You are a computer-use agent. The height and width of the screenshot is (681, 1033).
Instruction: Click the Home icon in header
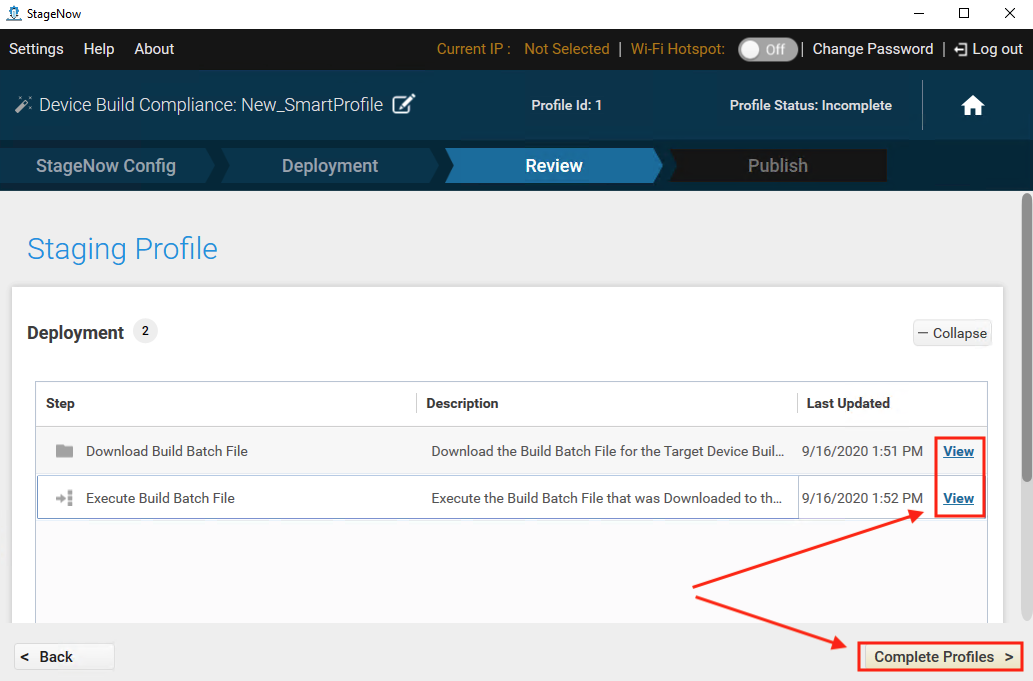click(x=972, y=106)
